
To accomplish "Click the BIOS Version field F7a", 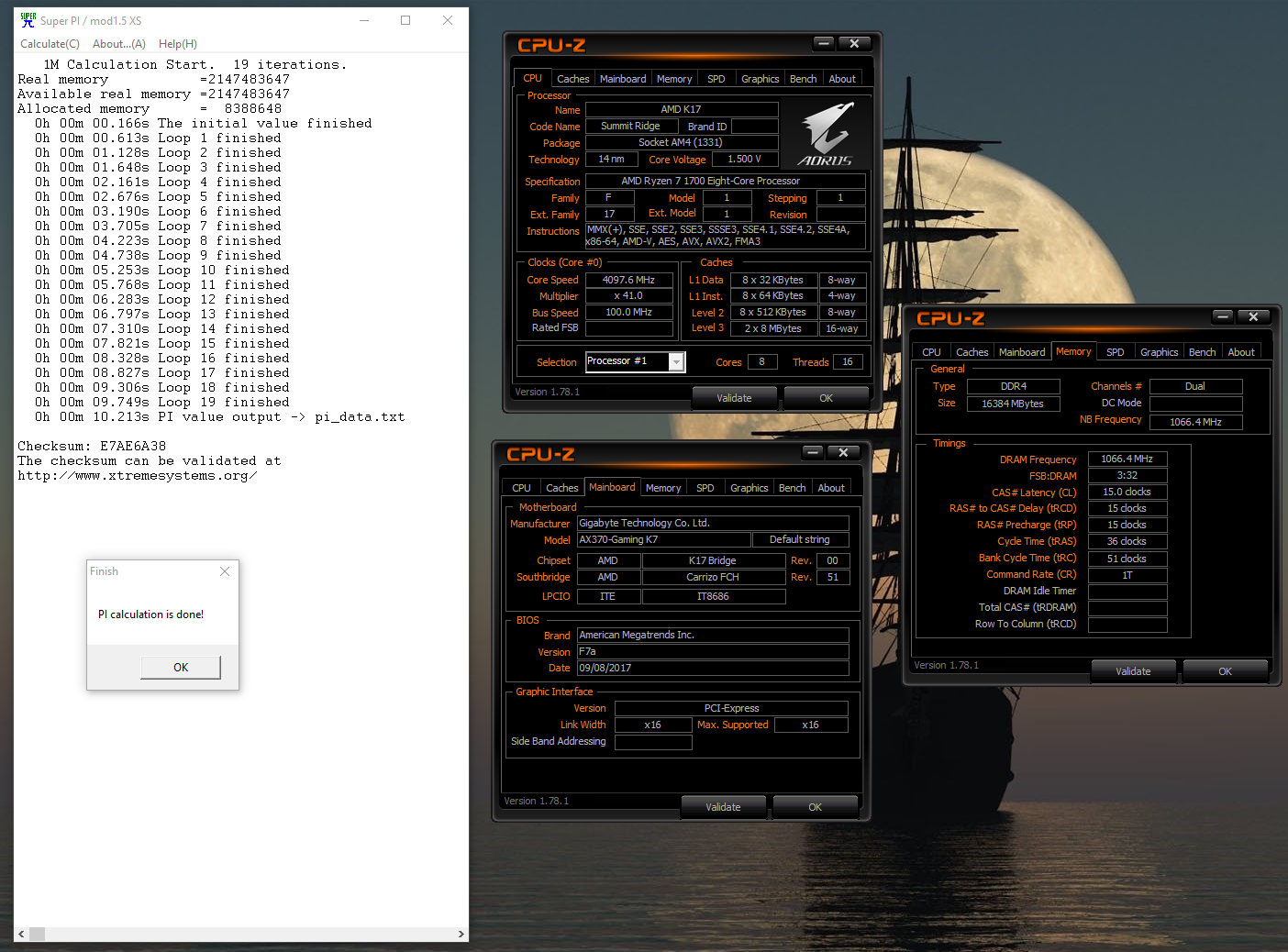I will pyautogui.click(x=713, y=652).
